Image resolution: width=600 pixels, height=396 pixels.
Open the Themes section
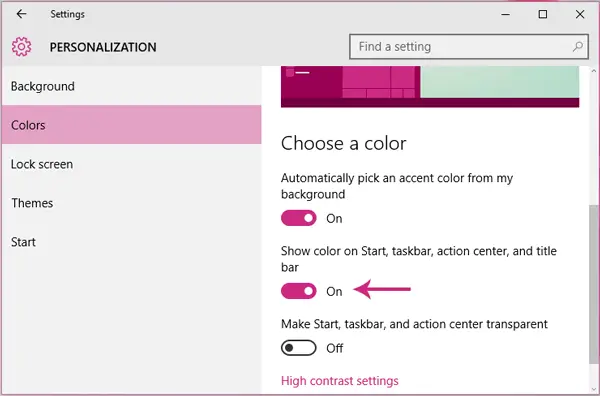click(x=131, y=203)
